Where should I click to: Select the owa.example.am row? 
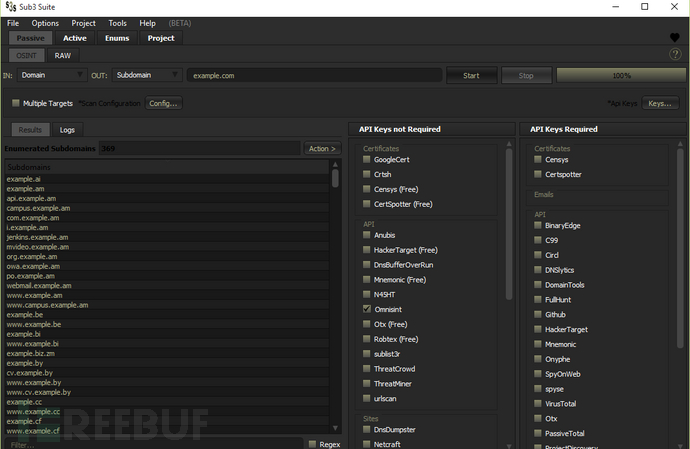pyautogui.click(x=167, y=266)
